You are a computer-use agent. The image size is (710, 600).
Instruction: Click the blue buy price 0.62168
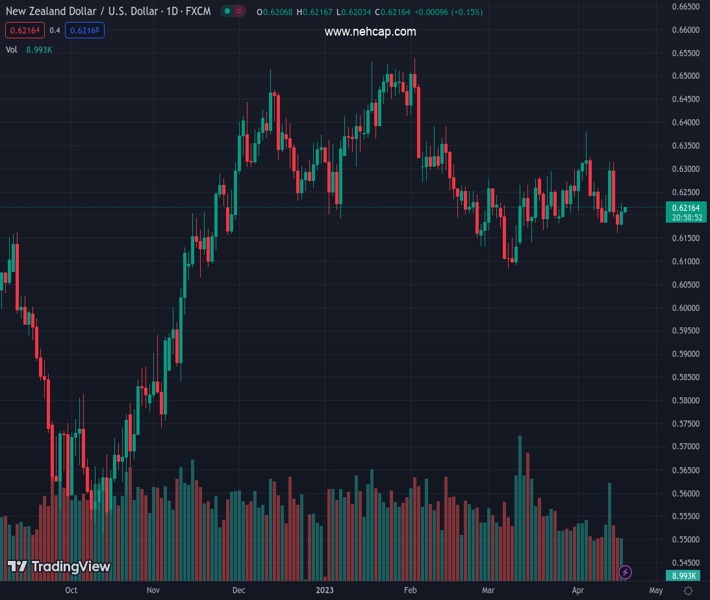(x=87, y=31)
